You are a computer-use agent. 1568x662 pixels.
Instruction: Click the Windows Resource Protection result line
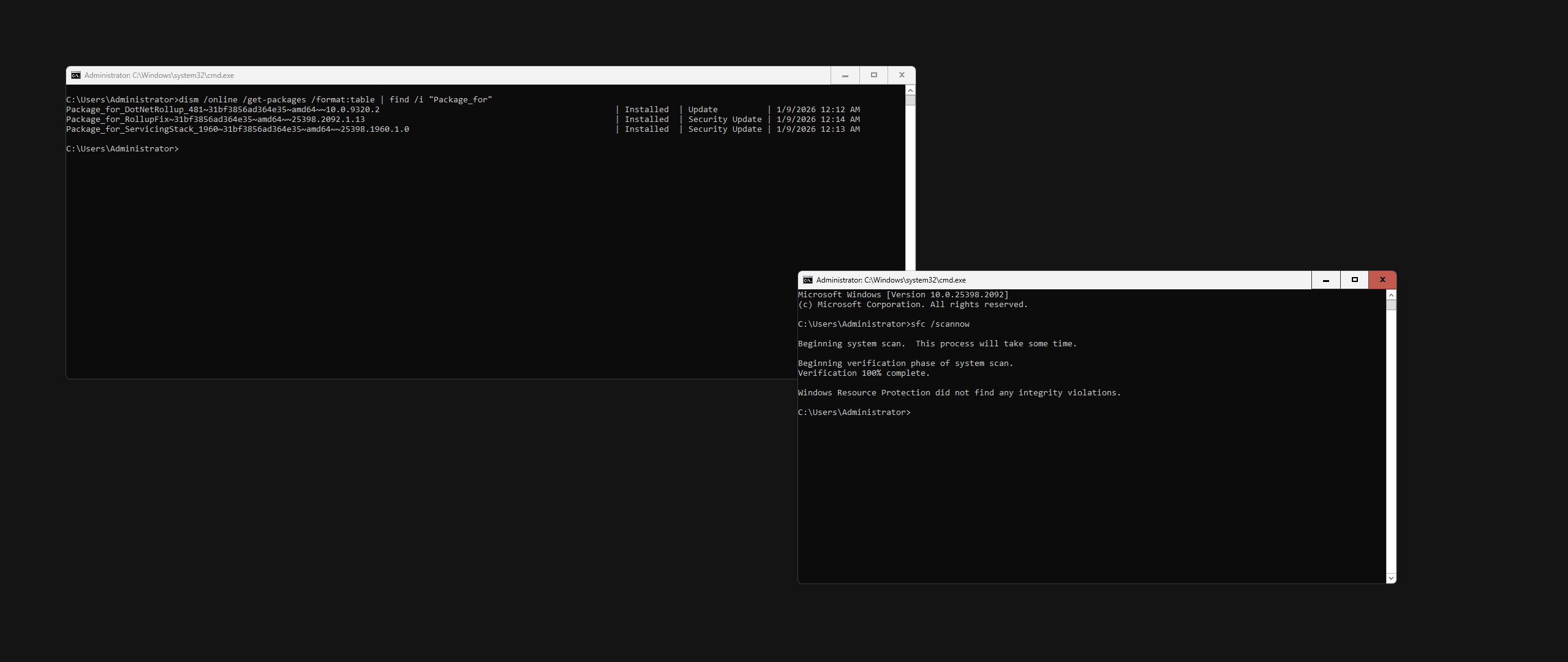pyautogui.click(x=959, y=393)
